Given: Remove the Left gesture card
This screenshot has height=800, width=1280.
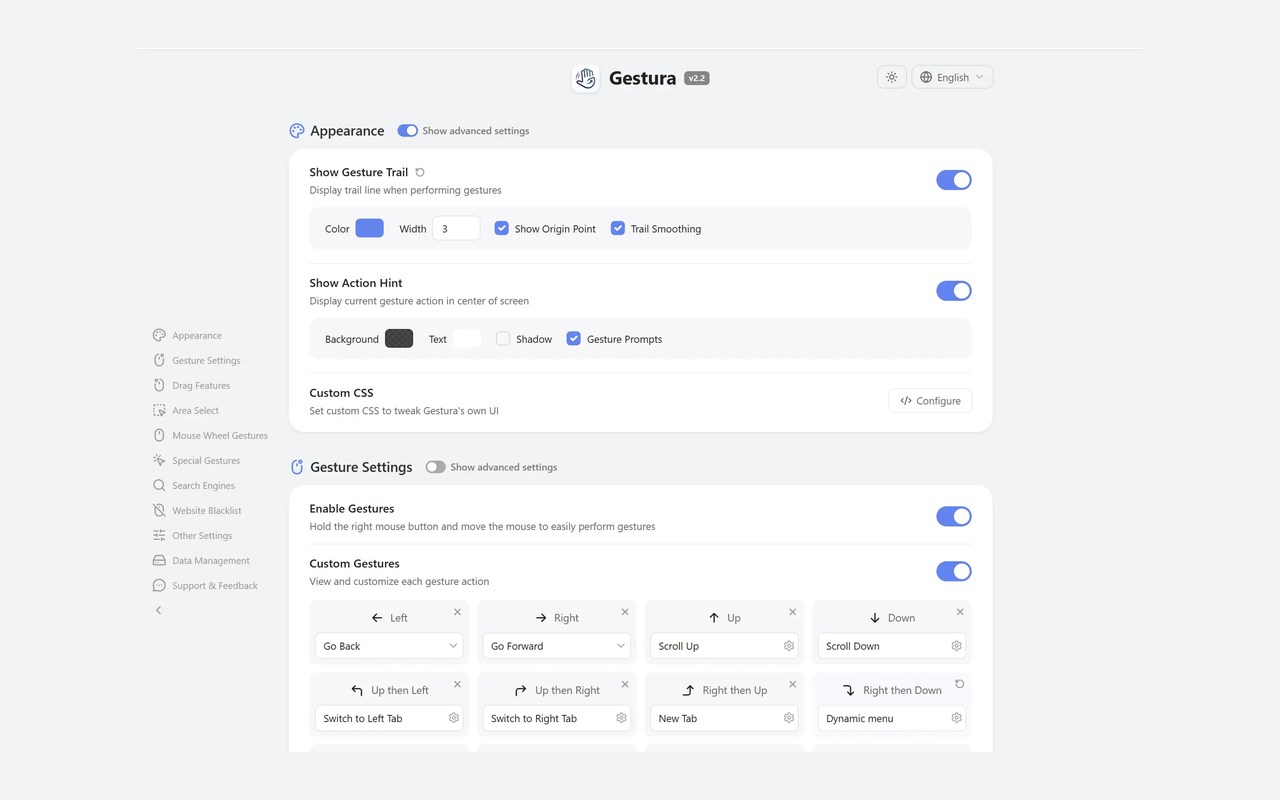Looking at the screenshot, I should tap(458, 612).
